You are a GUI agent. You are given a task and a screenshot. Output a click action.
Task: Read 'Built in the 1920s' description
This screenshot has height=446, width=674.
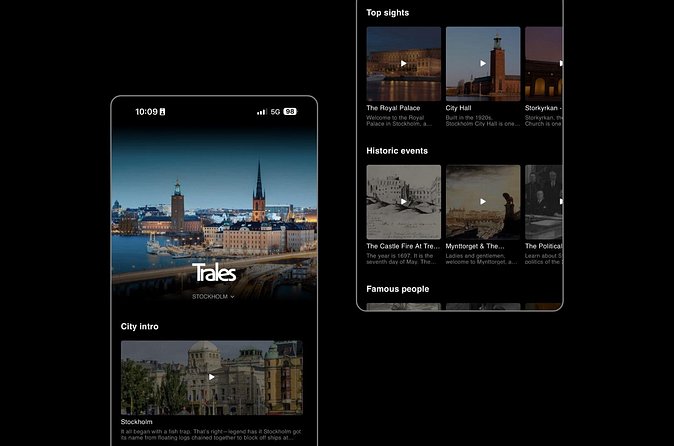pyautogui.click(x=482, y=121)
